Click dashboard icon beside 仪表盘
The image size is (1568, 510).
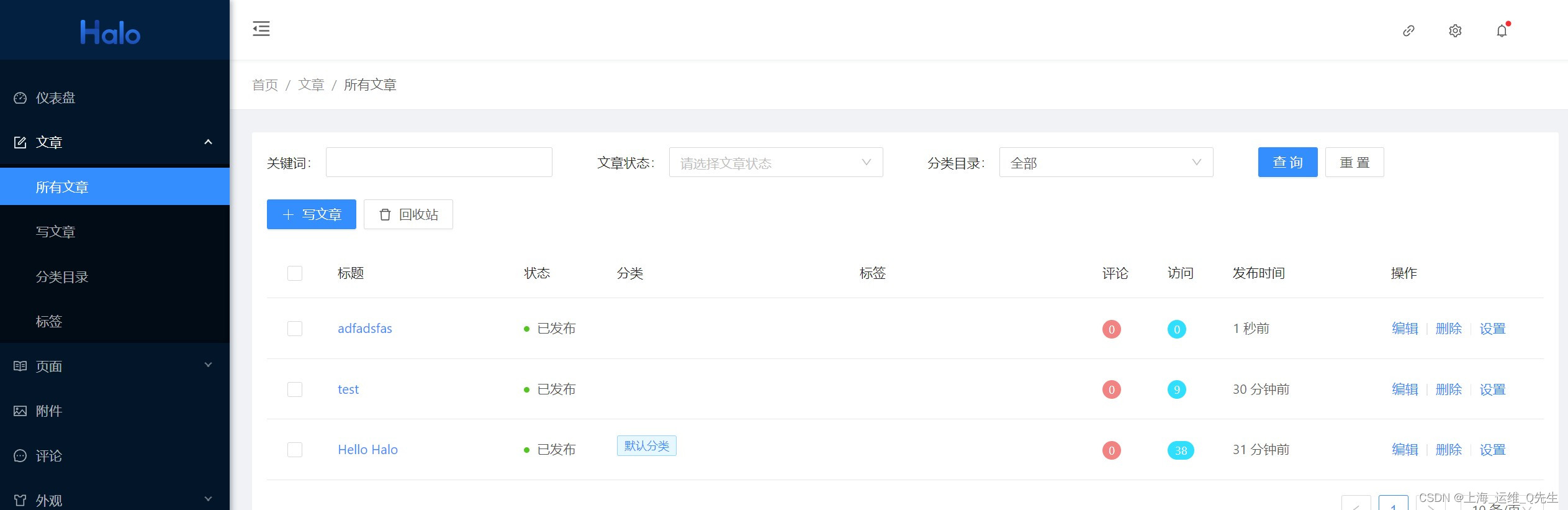[20, 98]
